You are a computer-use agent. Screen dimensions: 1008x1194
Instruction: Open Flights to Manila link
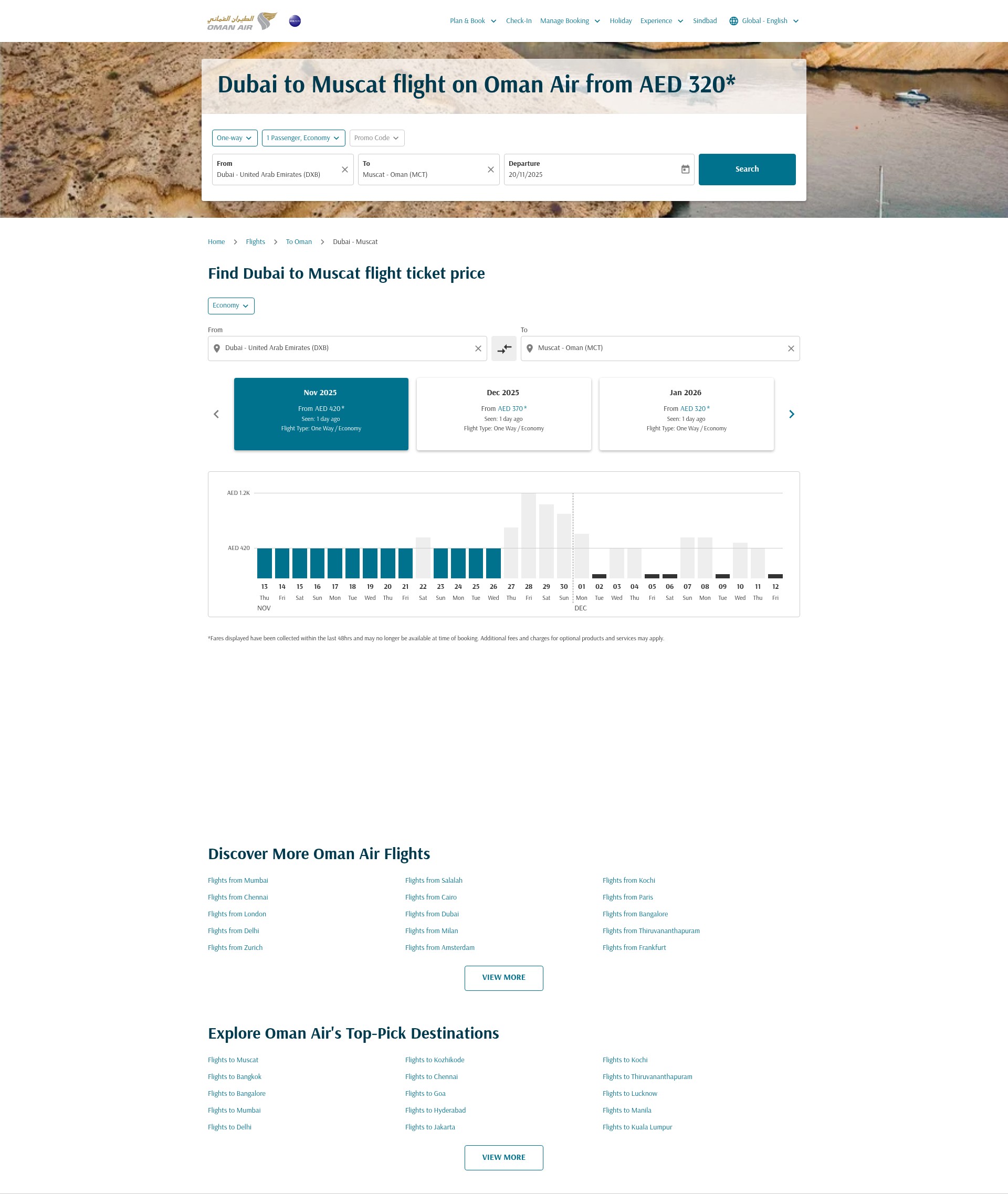pos(627,1111)
